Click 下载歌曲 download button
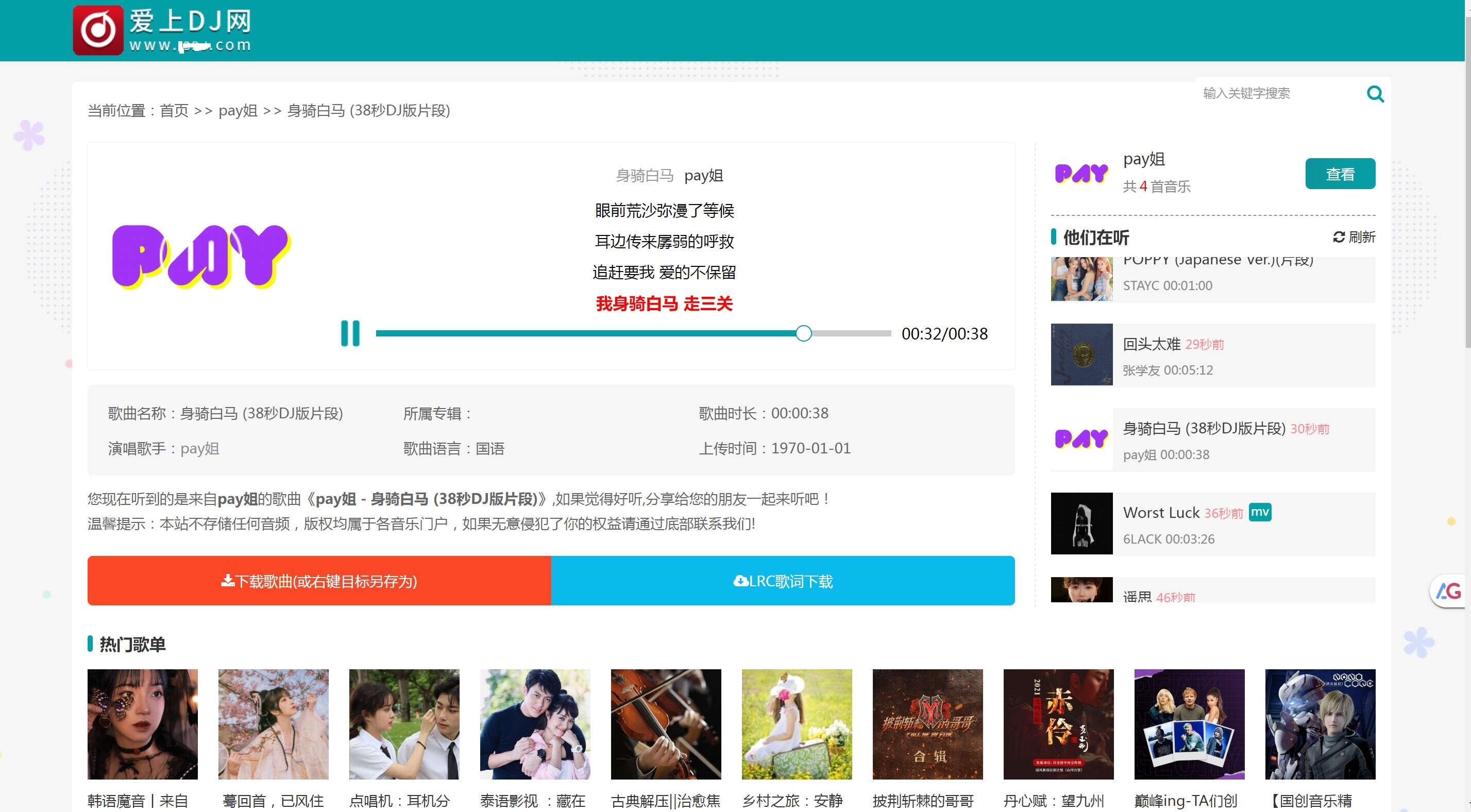1471x812 pixels. pyautogui.click(x=319, y=581)
